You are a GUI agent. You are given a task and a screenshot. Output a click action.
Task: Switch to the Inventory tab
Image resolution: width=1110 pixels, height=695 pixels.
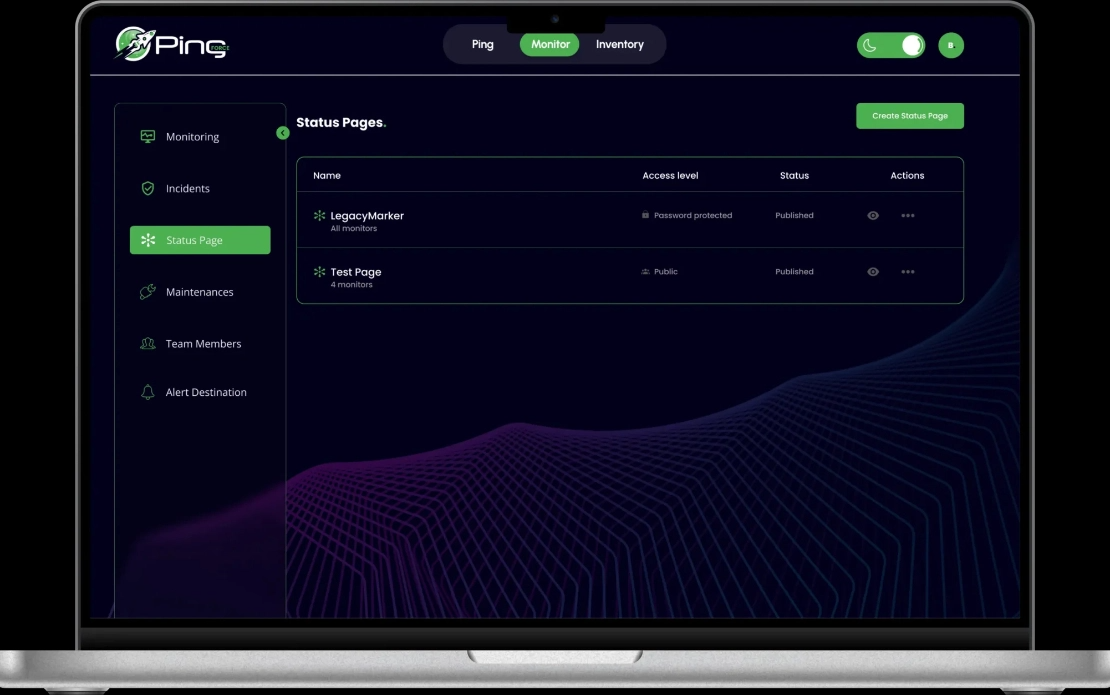click(619, 44)
